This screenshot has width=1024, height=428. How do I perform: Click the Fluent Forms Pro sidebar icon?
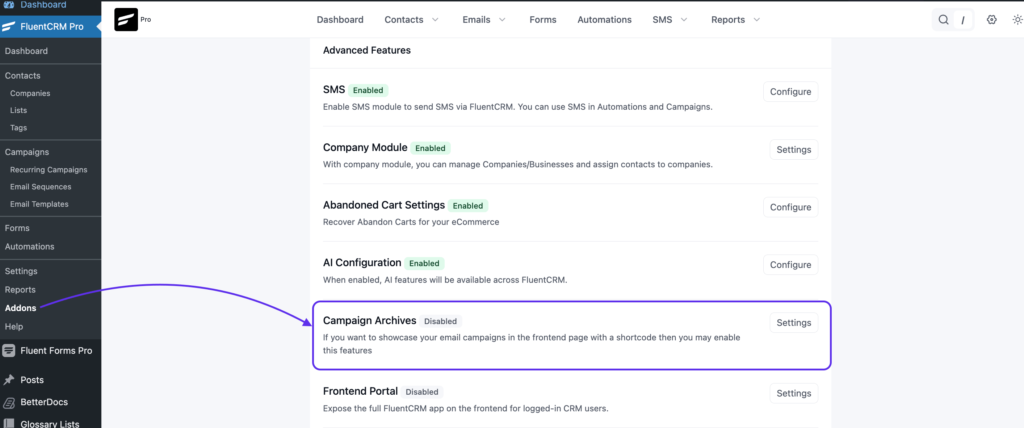(9, 351)
